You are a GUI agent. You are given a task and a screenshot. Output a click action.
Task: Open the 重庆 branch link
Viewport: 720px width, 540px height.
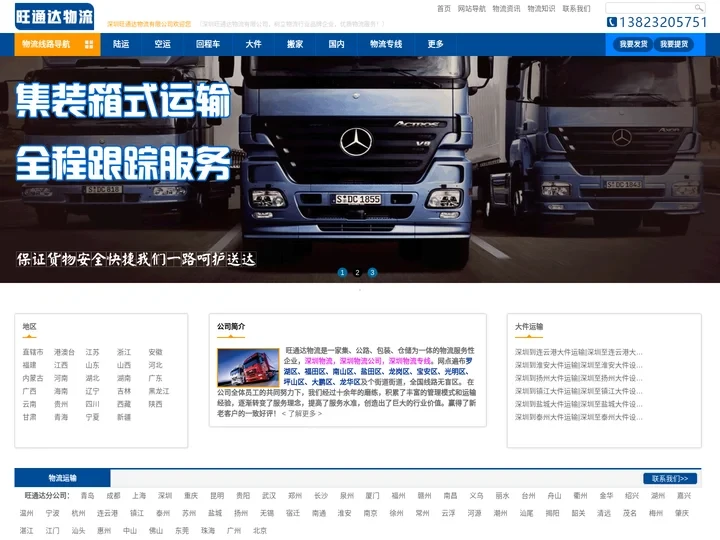click(191, 495)
